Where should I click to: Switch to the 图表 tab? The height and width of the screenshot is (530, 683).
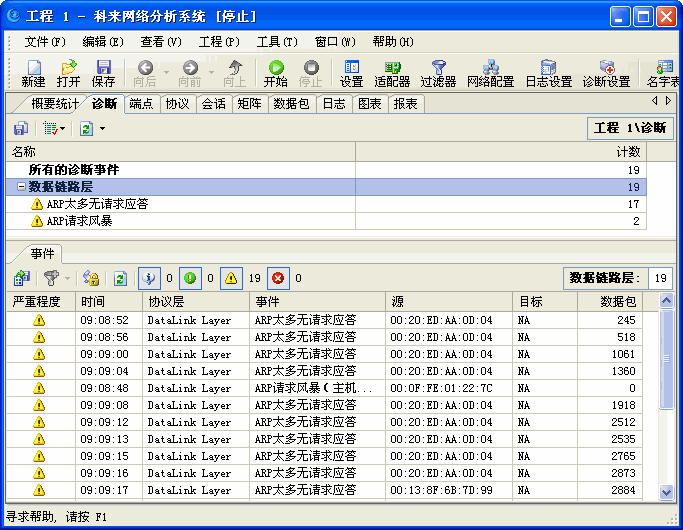pyautogui.click(x=369, y=104)
